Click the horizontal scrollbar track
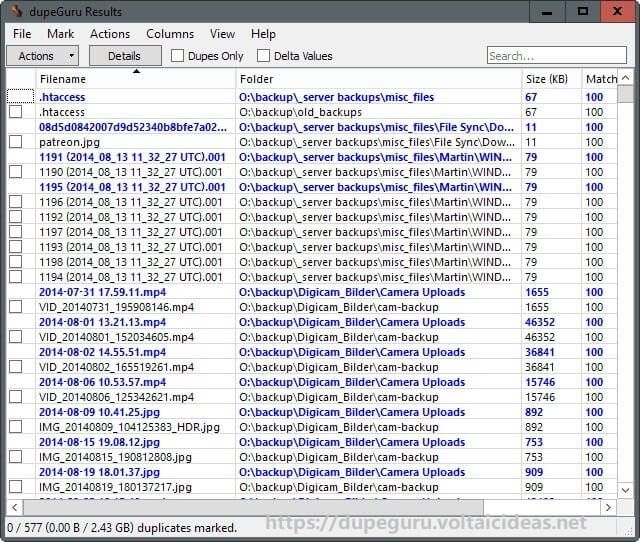 (x=541, y=507)
